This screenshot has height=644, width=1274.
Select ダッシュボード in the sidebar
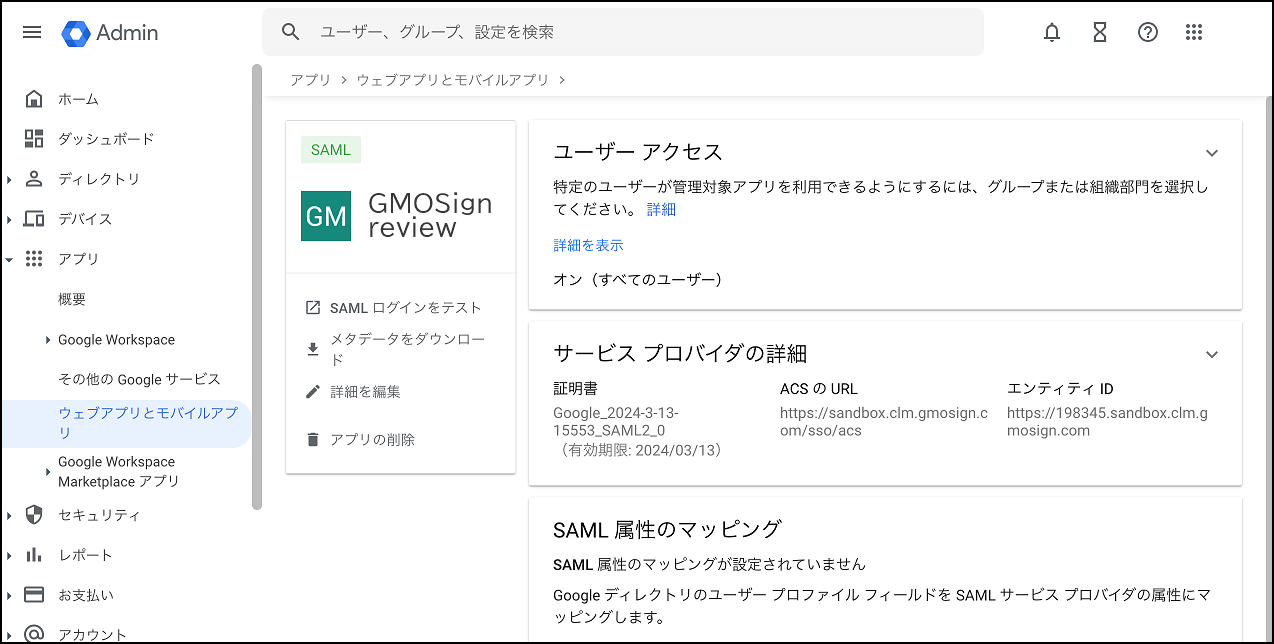(106, 139)
